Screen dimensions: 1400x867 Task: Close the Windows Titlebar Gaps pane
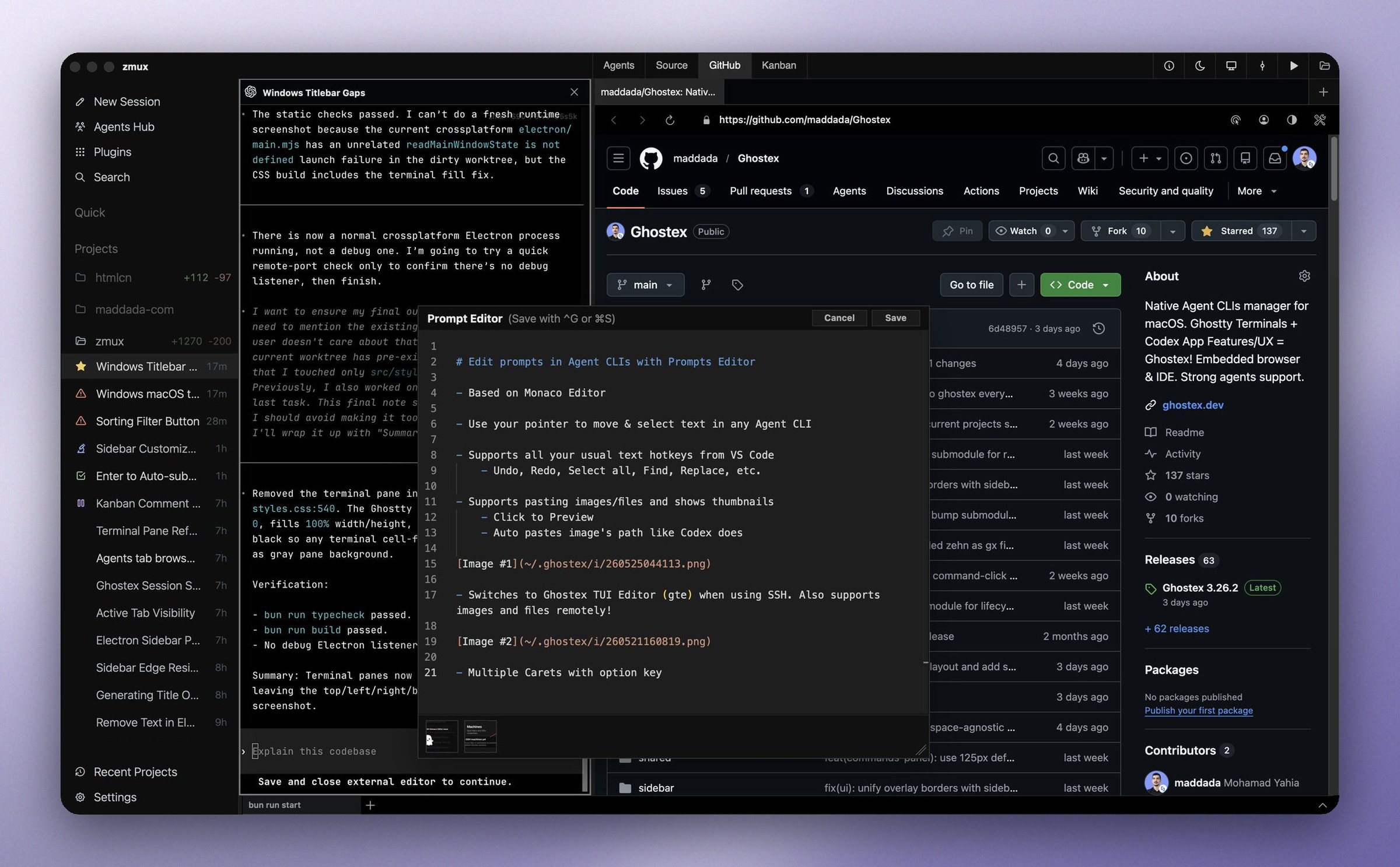click(x=574, y=92)
